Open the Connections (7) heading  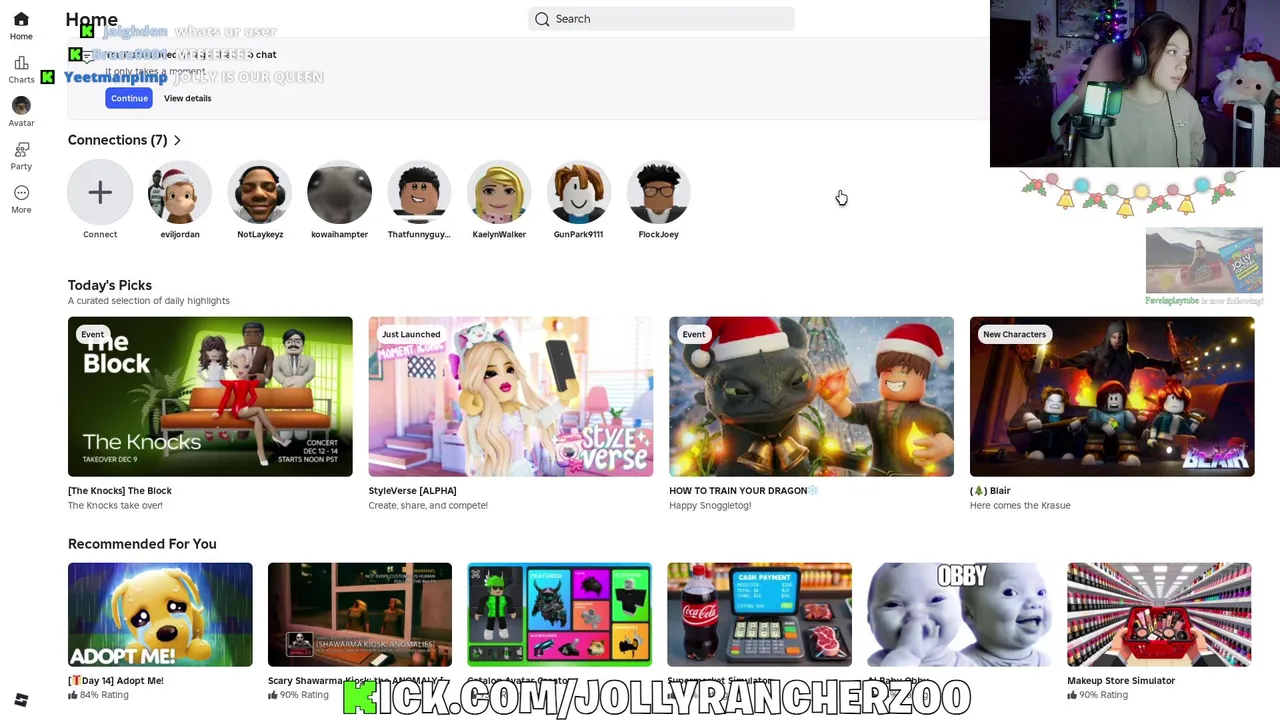point(117,140)
